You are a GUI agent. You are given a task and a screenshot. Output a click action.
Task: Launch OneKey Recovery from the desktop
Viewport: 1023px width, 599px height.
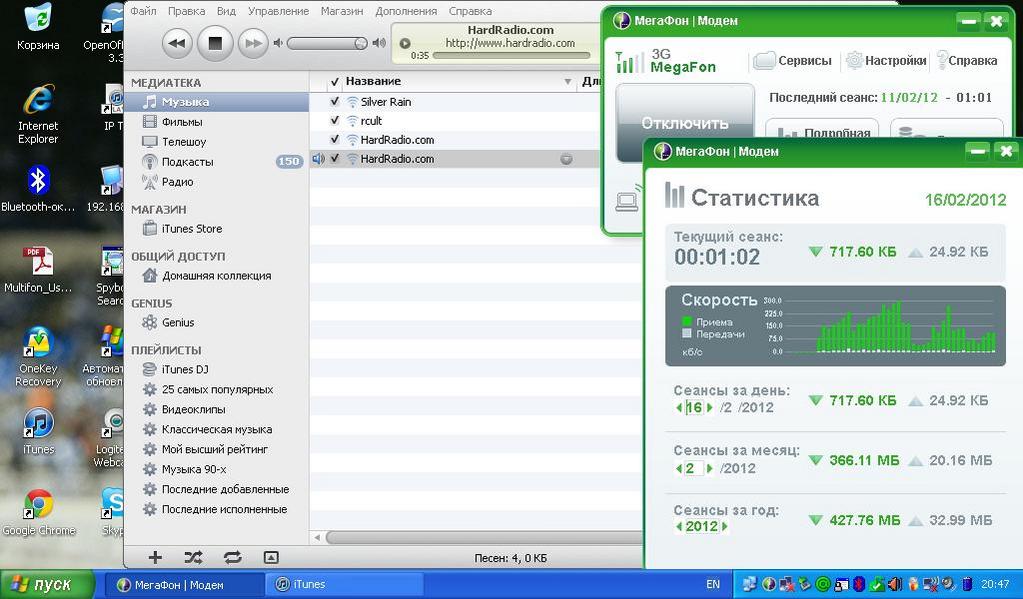point(38,357)
